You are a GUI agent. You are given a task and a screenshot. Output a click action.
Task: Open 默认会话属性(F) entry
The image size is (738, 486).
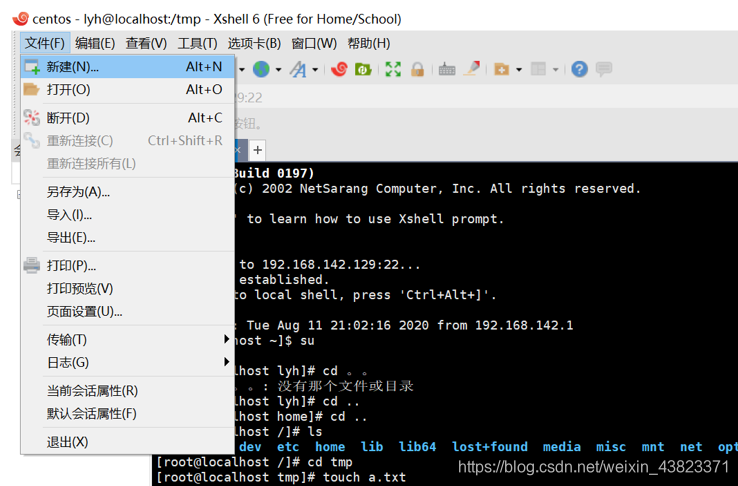pos(128,414)
